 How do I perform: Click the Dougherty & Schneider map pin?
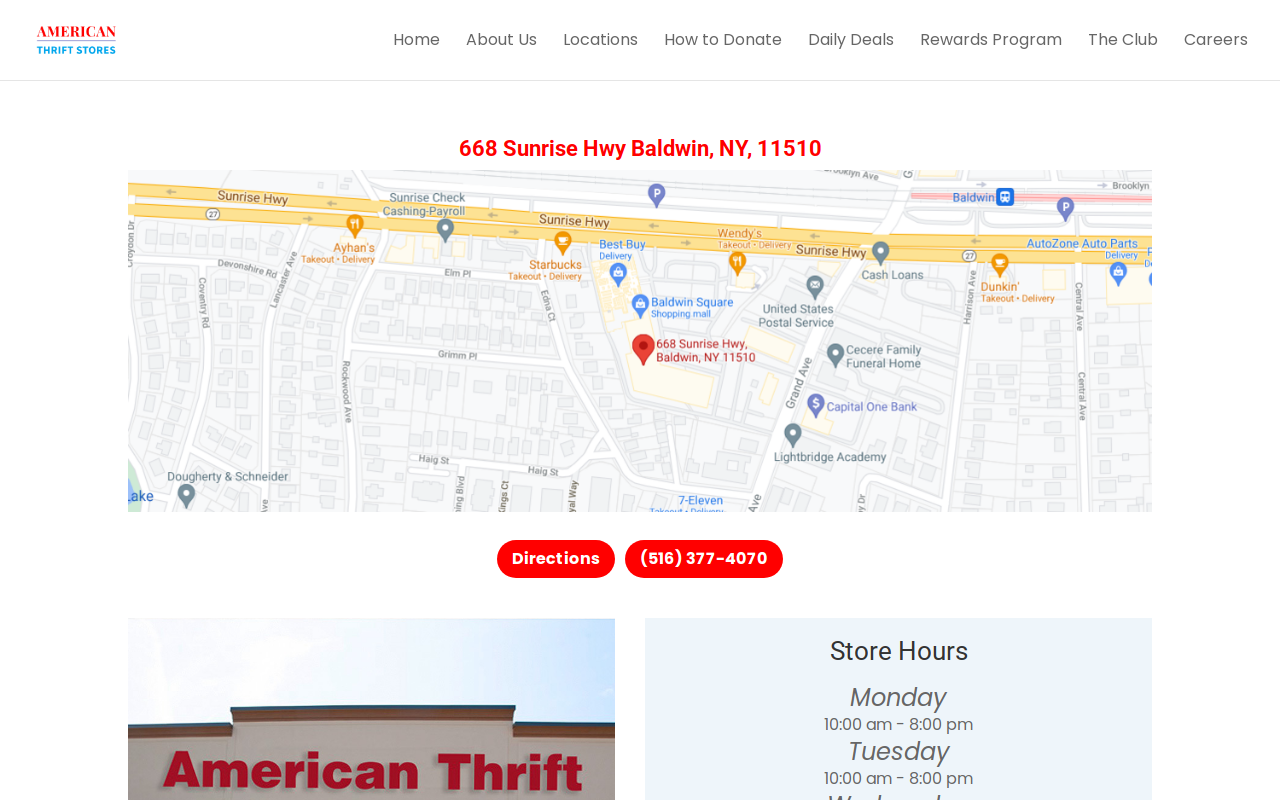(186, 495)
